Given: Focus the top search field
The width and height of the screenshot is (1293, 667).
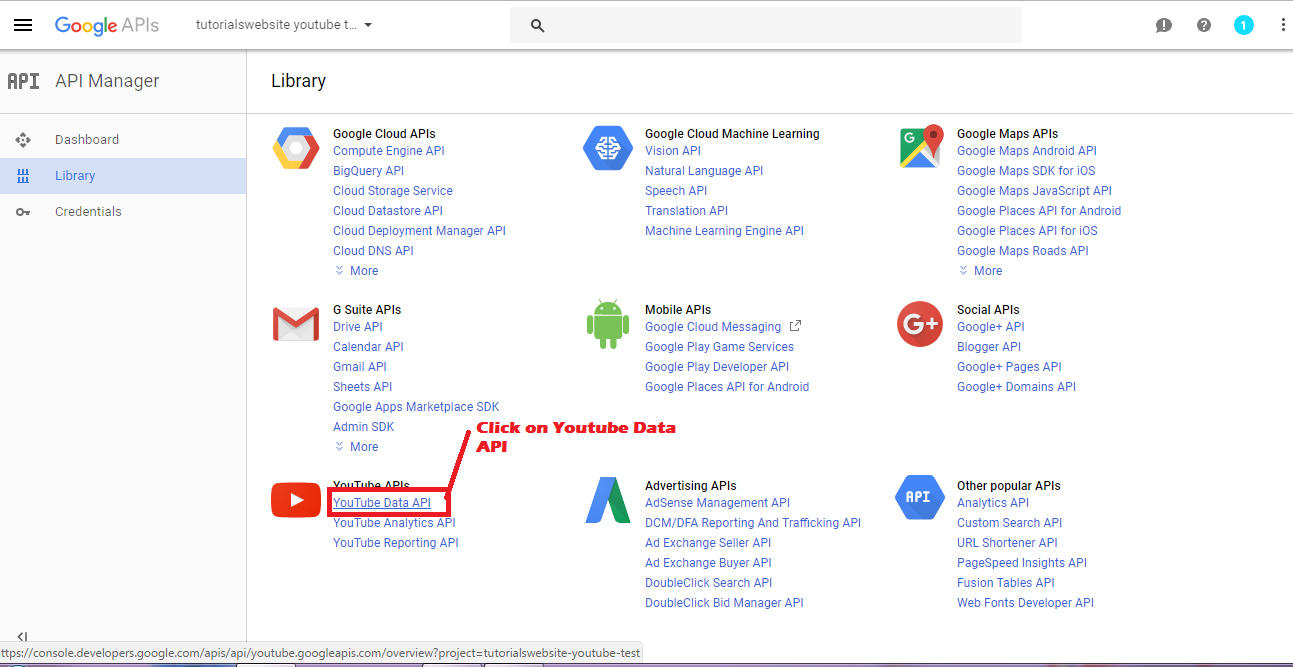Looking at the screenshot, I should pos(766,25).
